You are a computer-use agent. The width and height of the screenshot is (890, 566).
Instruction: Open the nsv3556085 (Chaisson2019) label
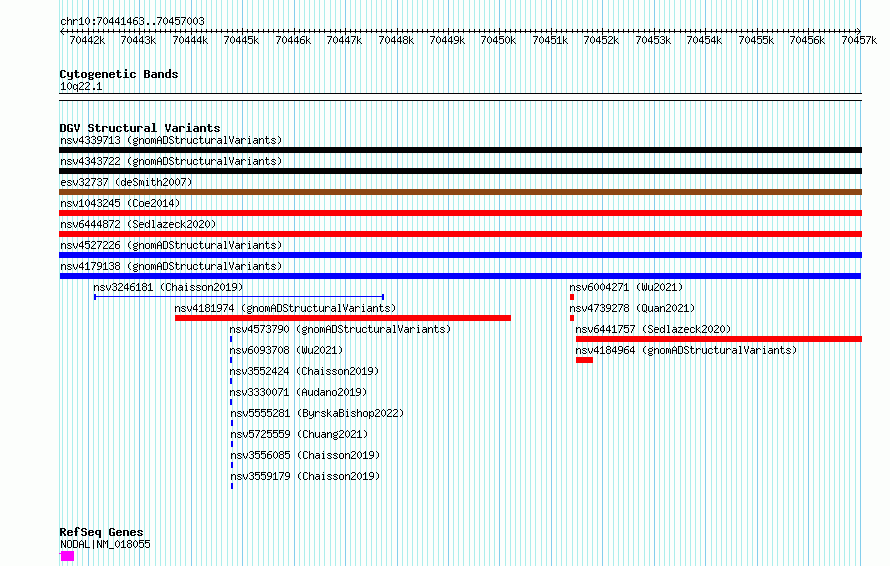point(305,455)
